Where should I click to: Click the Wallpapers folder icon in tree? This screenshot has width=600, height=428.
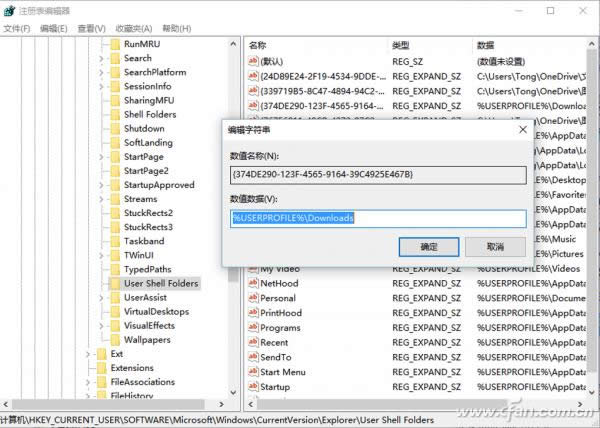(113, 339)
